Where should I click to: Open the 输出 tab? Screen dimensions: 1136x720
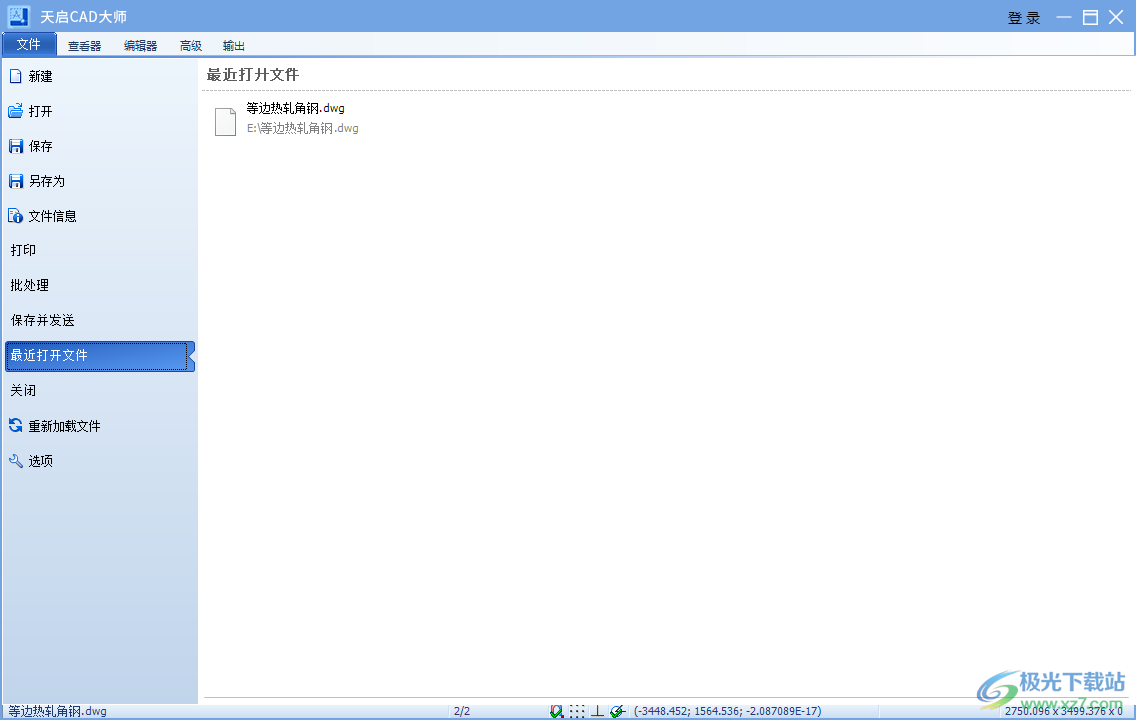[233, 46]
